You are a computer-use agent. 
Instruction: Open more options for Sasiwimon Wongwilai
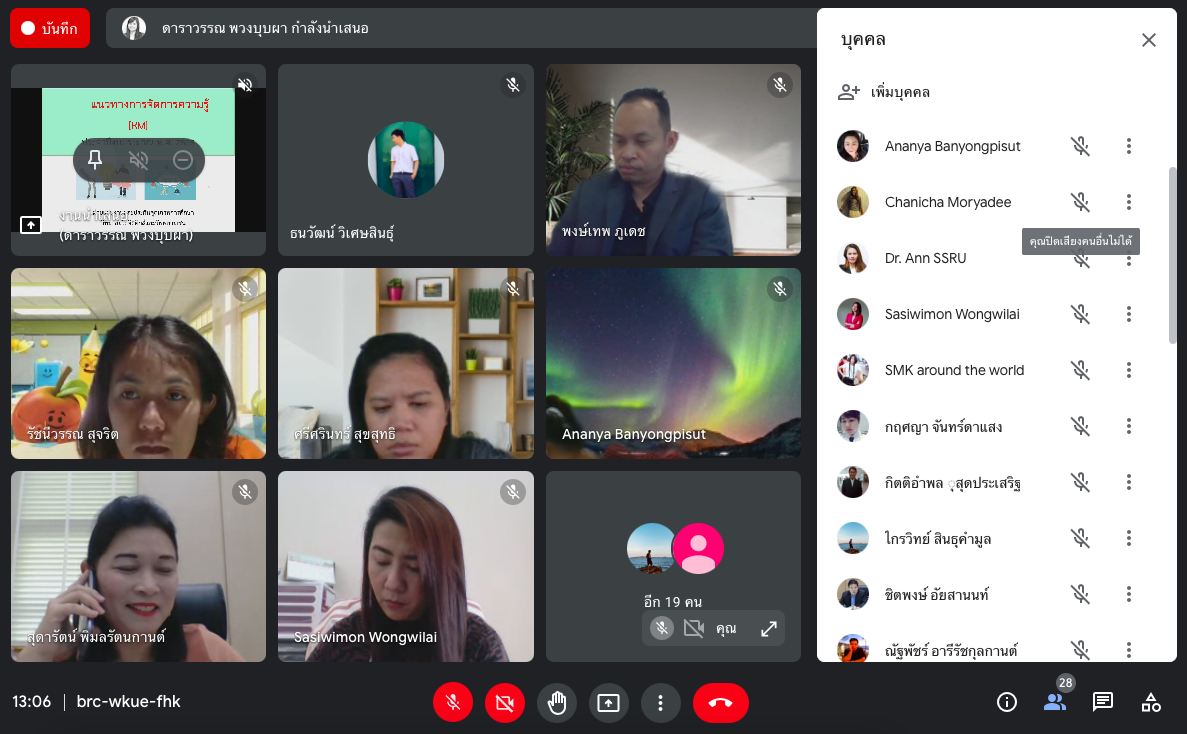pyautogui.click(x=1128, y=314)
